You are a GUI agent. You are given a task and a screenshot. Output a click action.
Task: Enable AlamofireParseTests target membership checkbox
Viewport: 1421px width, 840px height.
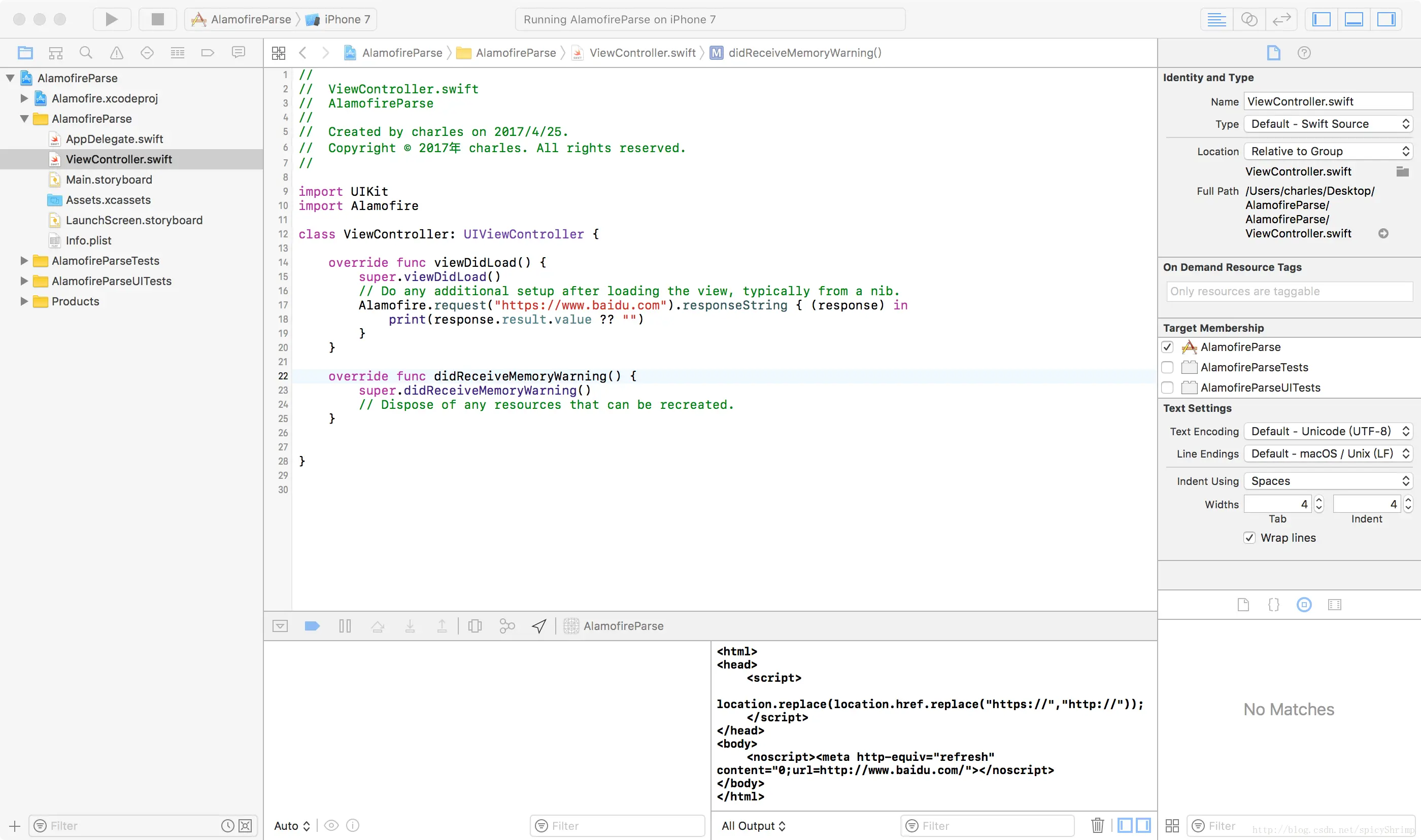pos(1167,367)
